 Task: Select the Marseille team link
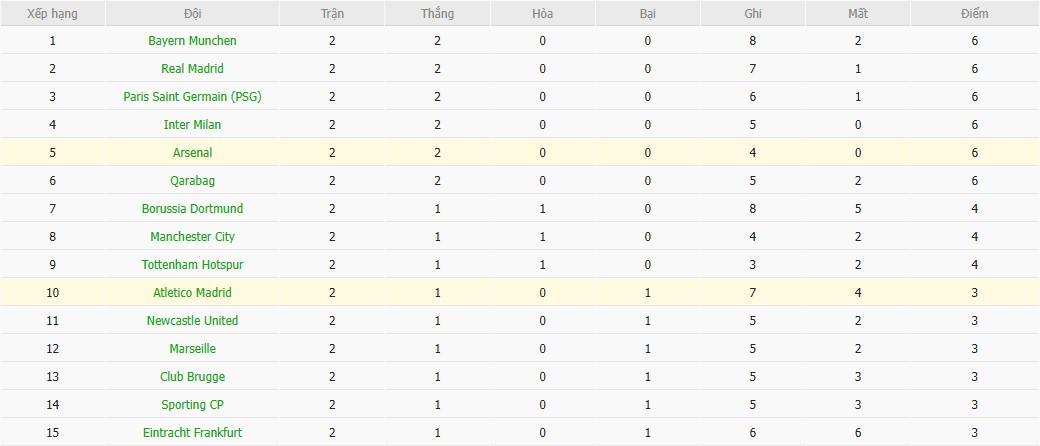click(192, 349)
